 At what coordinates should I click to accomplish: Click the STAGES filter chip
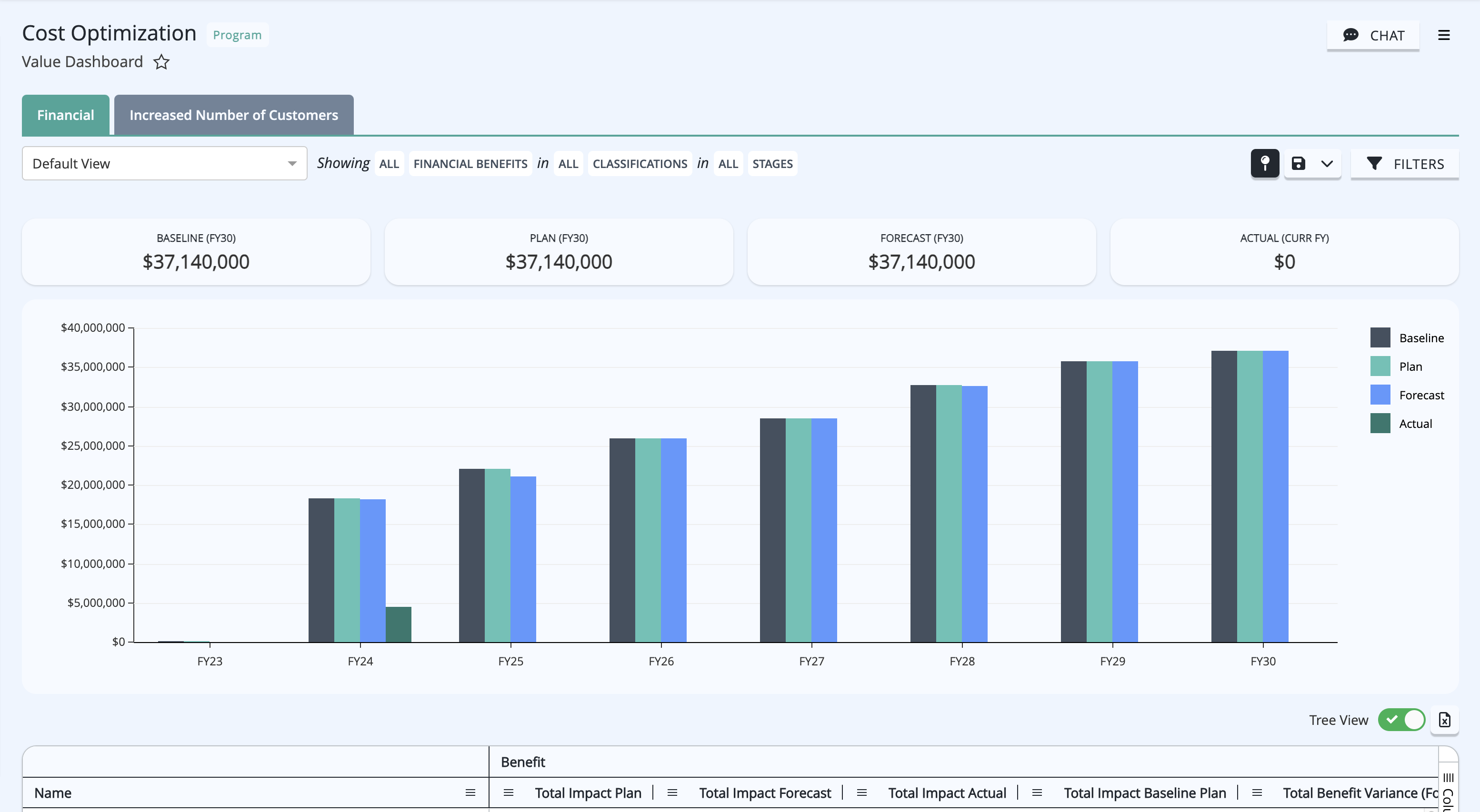click(772, 164)
